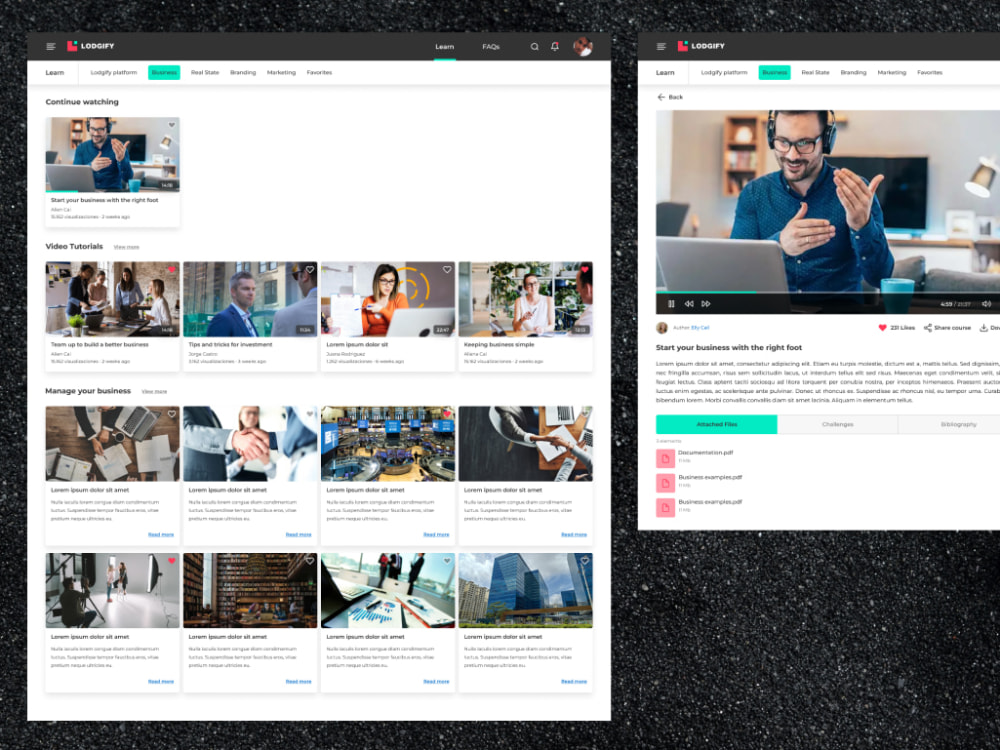Click the Share course icon
This screenshot has height=750, width=1000.
928,328
